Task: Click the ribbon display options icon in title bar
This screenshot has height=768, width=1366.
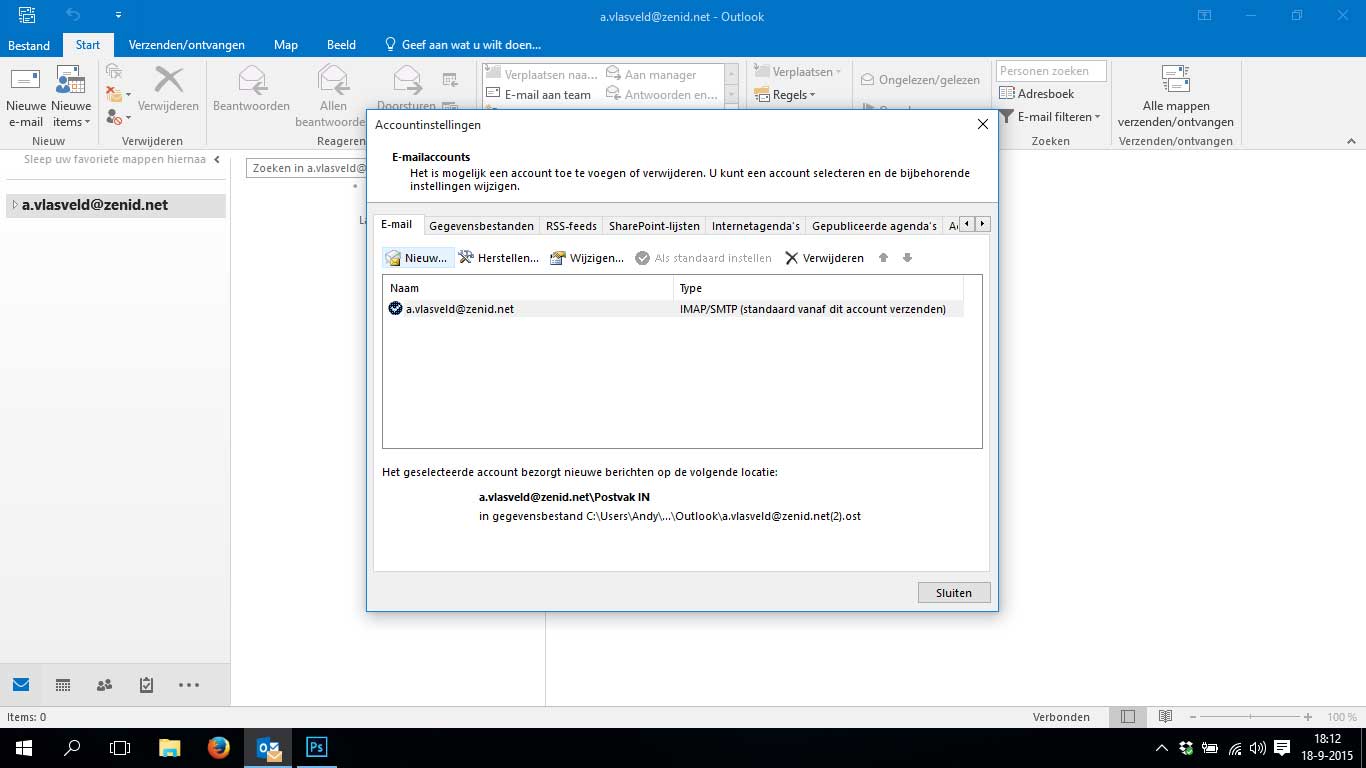Action: 1204,15
